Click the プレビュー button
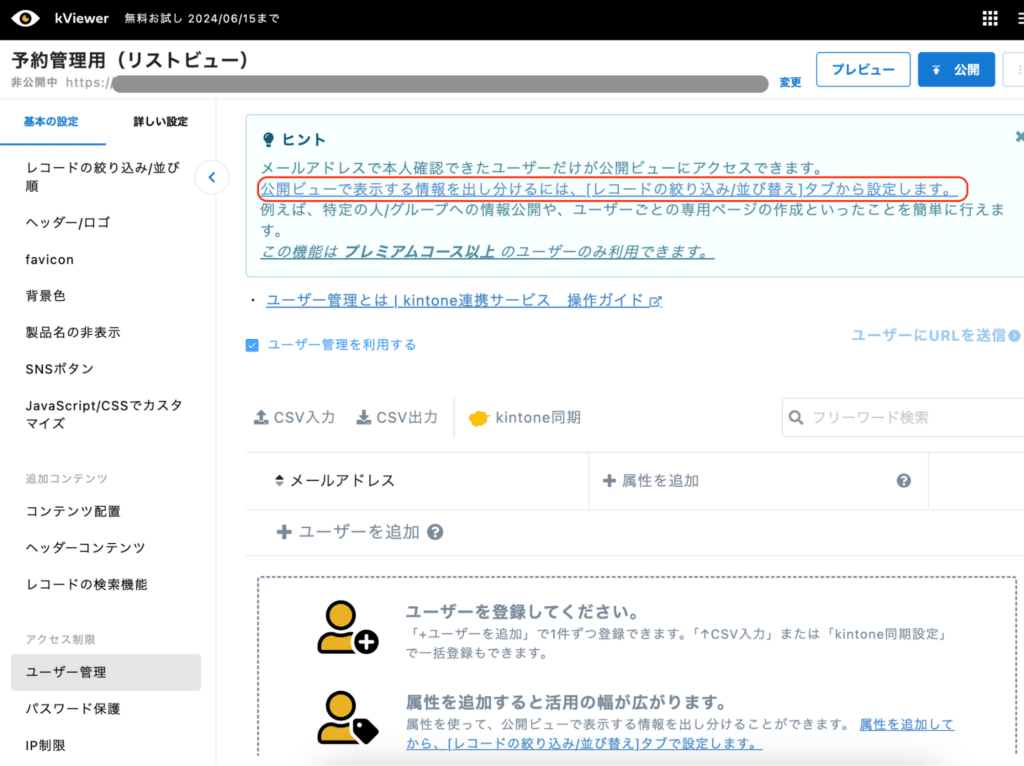The image size is (1024, 766). coord(862,69)
